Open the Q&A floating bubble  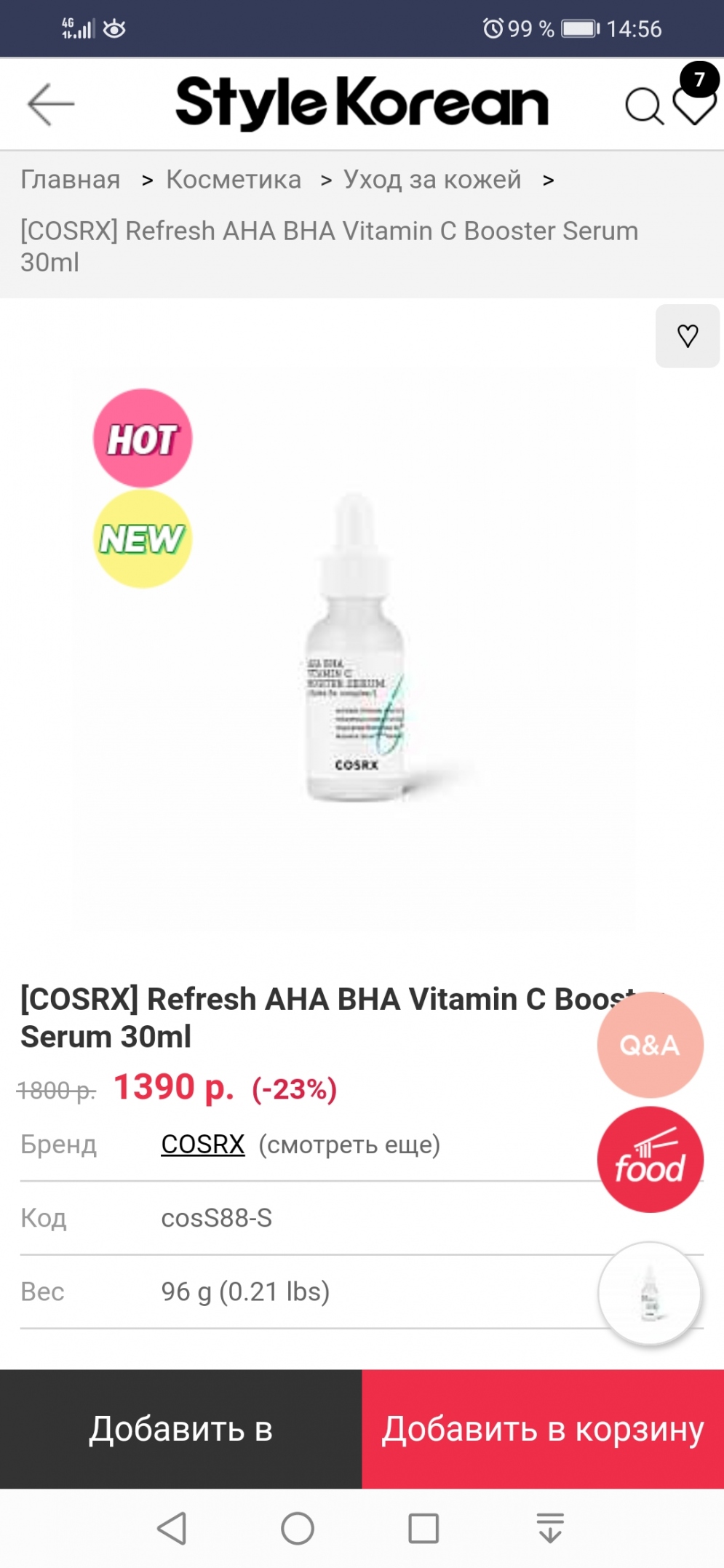(x=650, y=1045)
